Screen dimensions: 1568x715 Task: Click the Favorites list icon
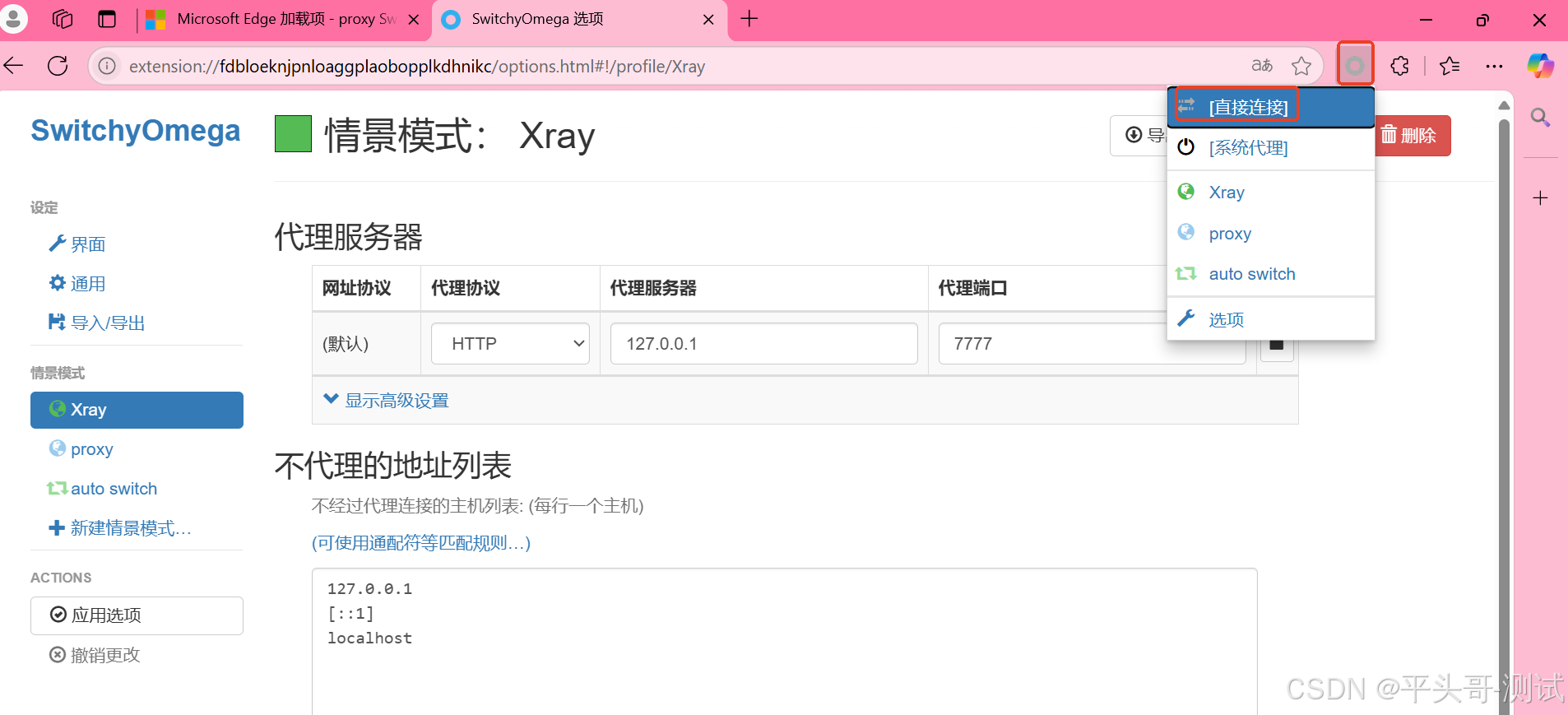coord(1450,66)
